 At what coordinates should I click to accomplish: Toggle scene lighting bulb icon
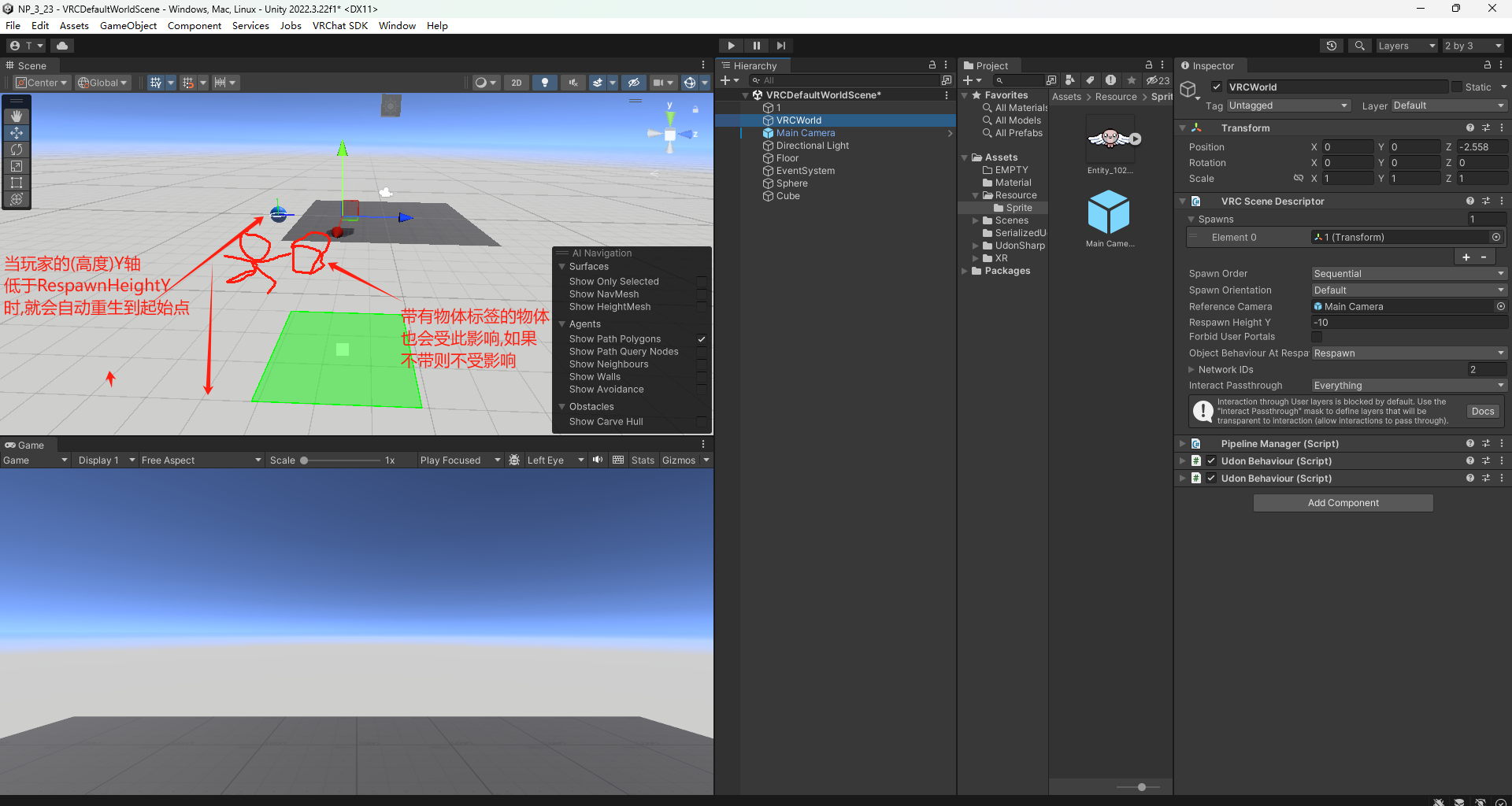[x=545, y=83]
